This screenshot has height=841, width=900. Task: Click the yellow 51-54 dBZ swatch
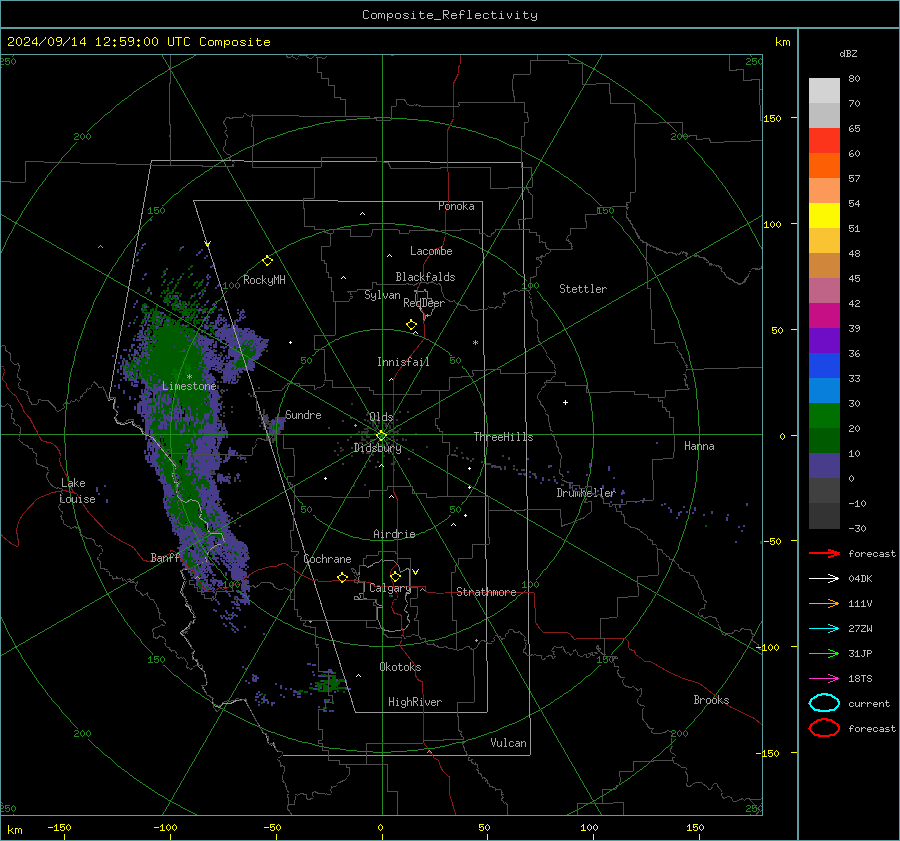click(824, 216)
